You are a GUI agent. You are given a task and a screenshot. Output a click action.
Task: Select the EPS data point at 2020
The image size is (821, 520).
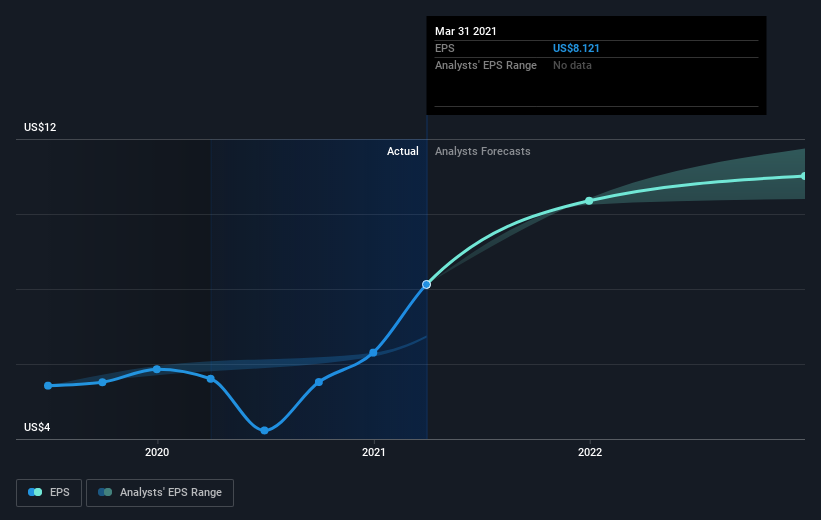pyautogui.click(x=157, y=369)
